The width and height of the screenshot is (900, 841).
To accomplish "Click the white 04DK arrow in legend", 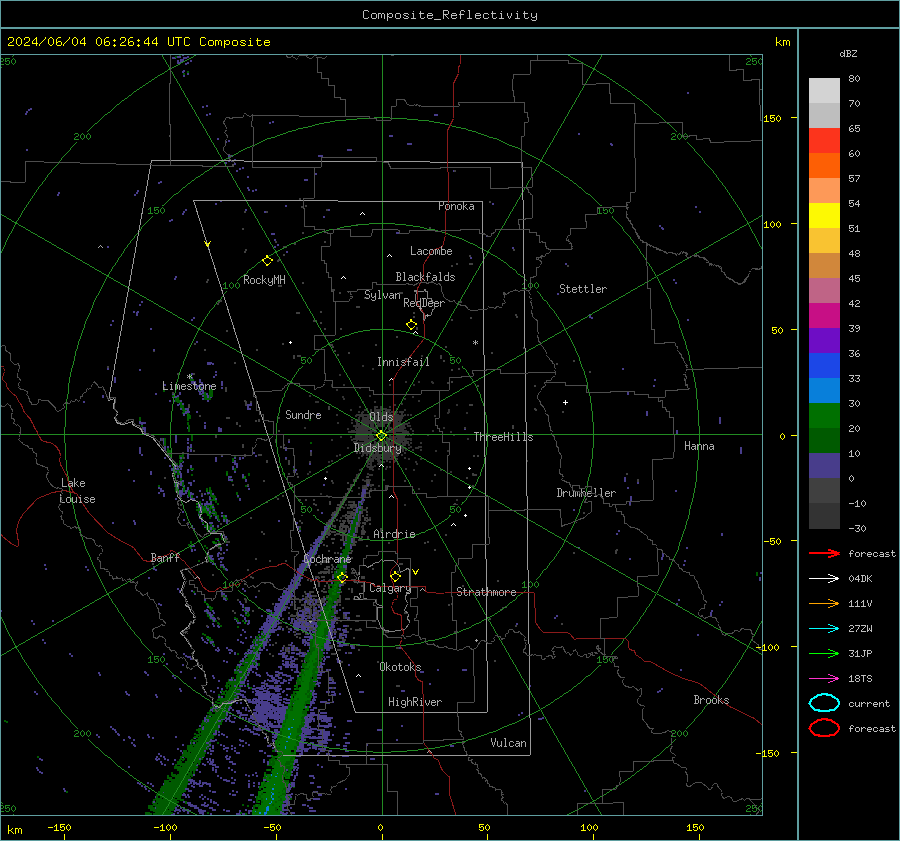I will coord(824,578).
